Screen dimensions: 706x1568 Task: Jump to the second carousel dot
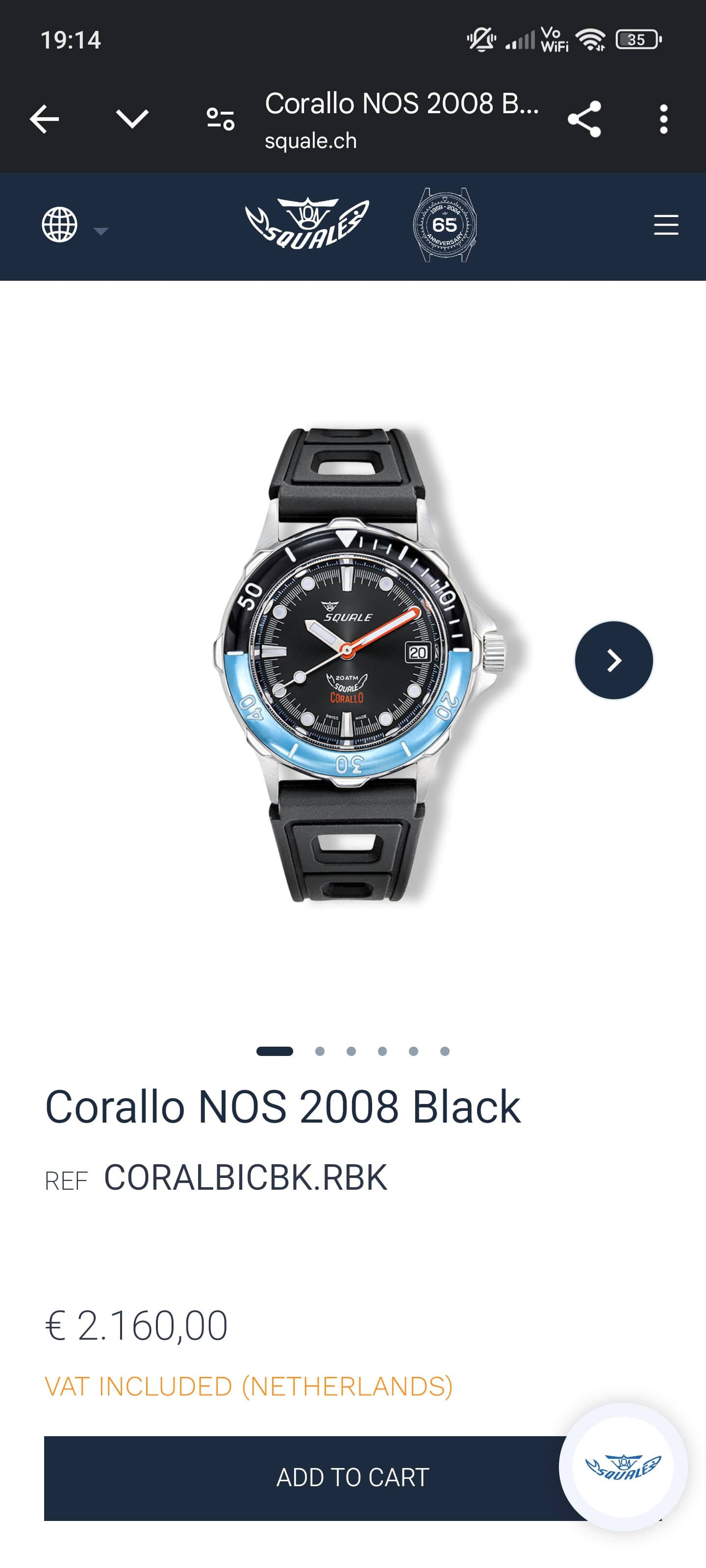click(x=320, y=1051)
